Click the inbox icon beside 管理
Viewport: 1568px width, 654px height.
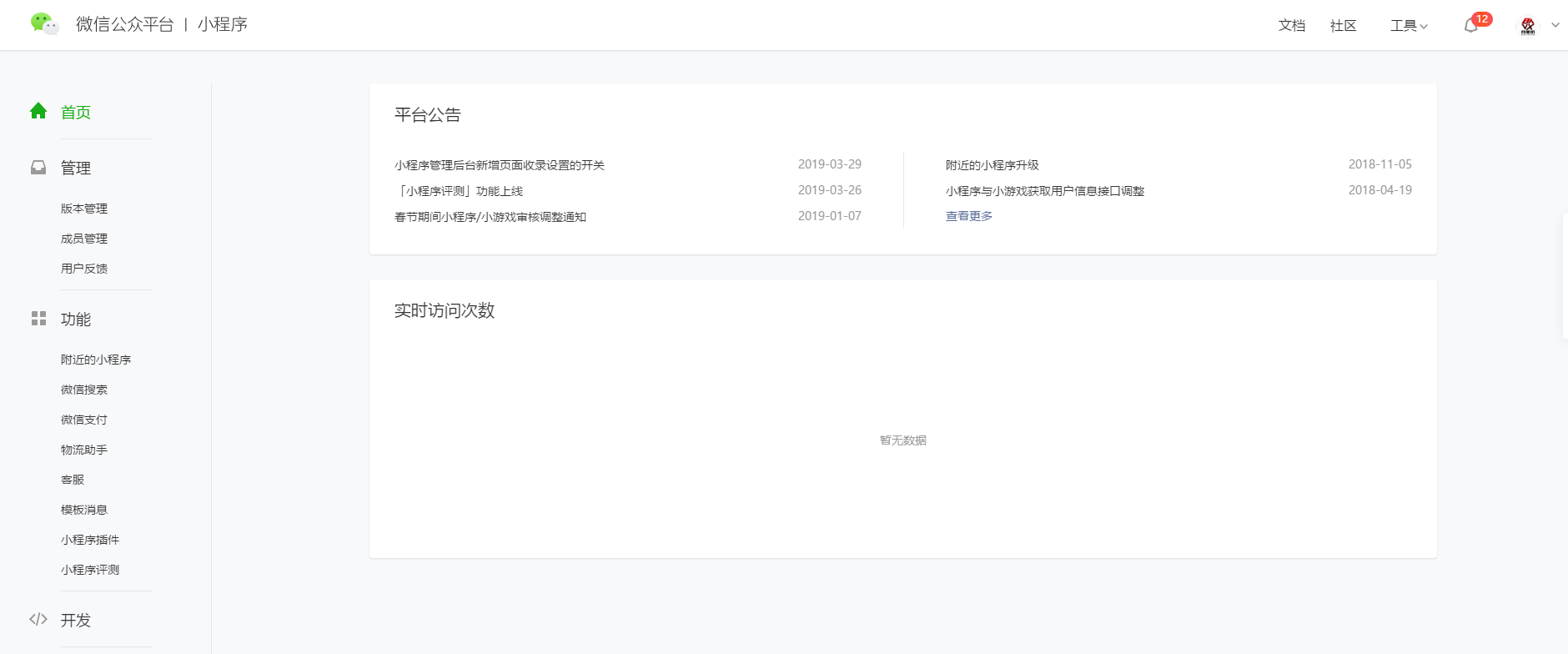[x=38, y=168]
